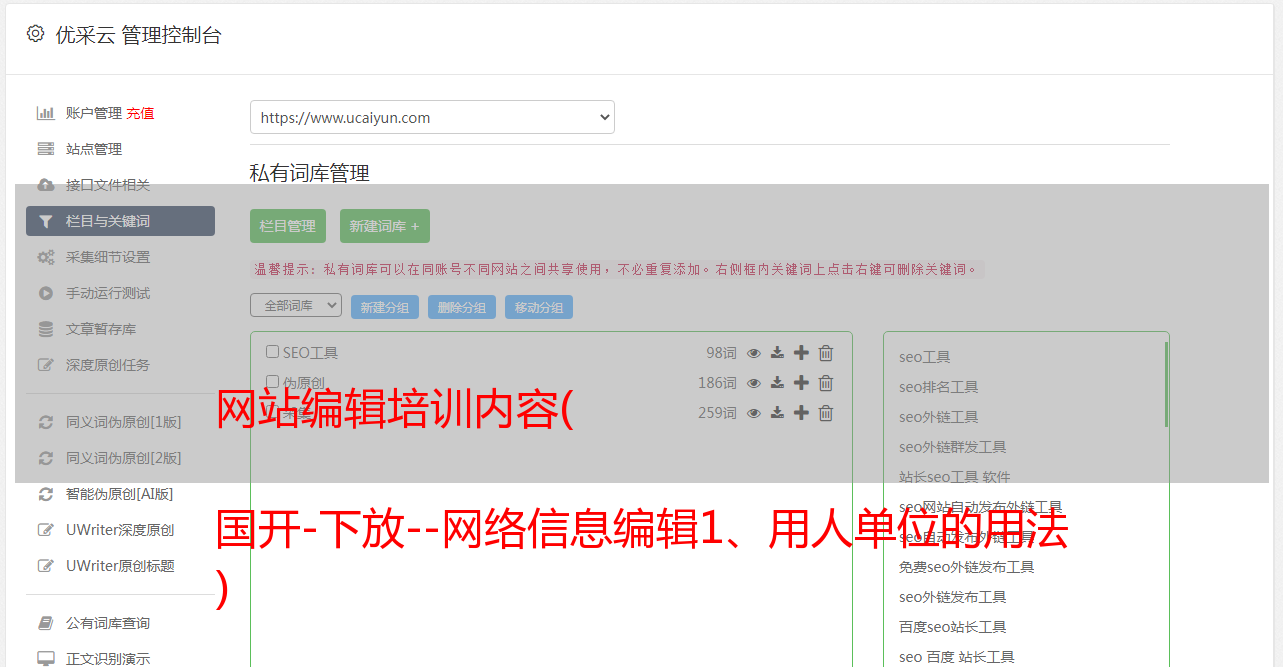Screen dimensions: 1283x667
Task: Click the refresh icon for 智能伪原创[AI版]
Action: (45, 494)
